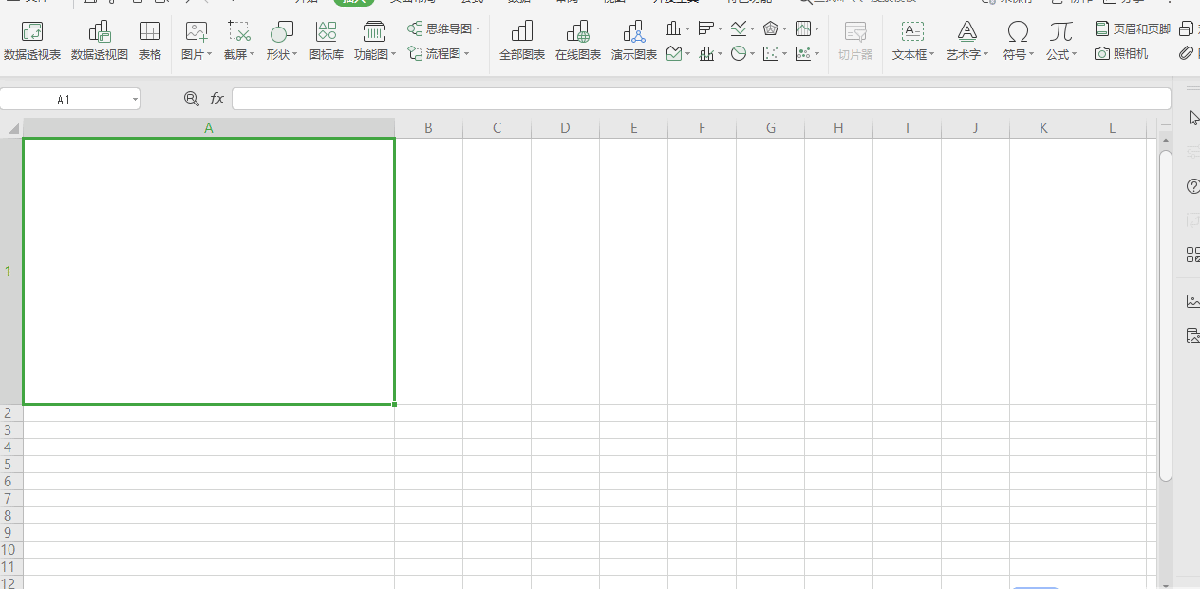Viewport: 1200px width, 589px height.
Task: Select column G header
Action: coord(770,128)
